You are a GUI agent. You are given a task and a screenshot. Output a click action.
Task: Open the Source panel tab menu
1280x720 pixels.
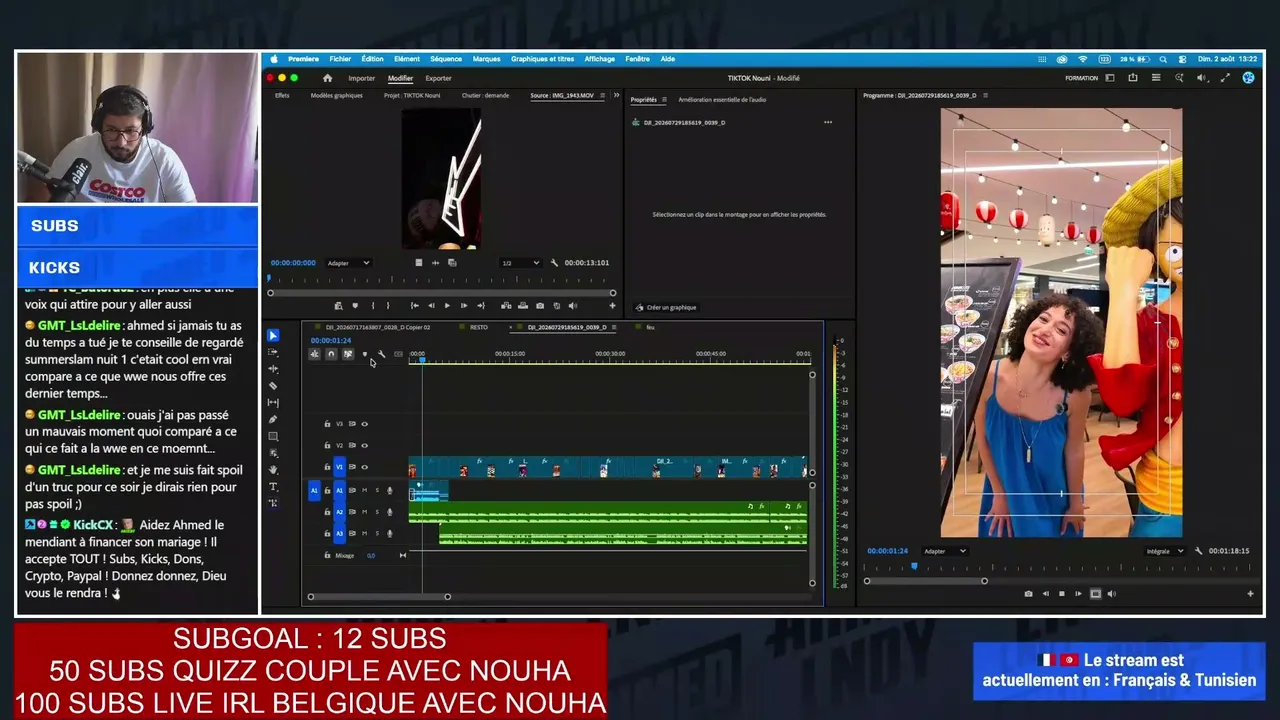pos(602,96)
